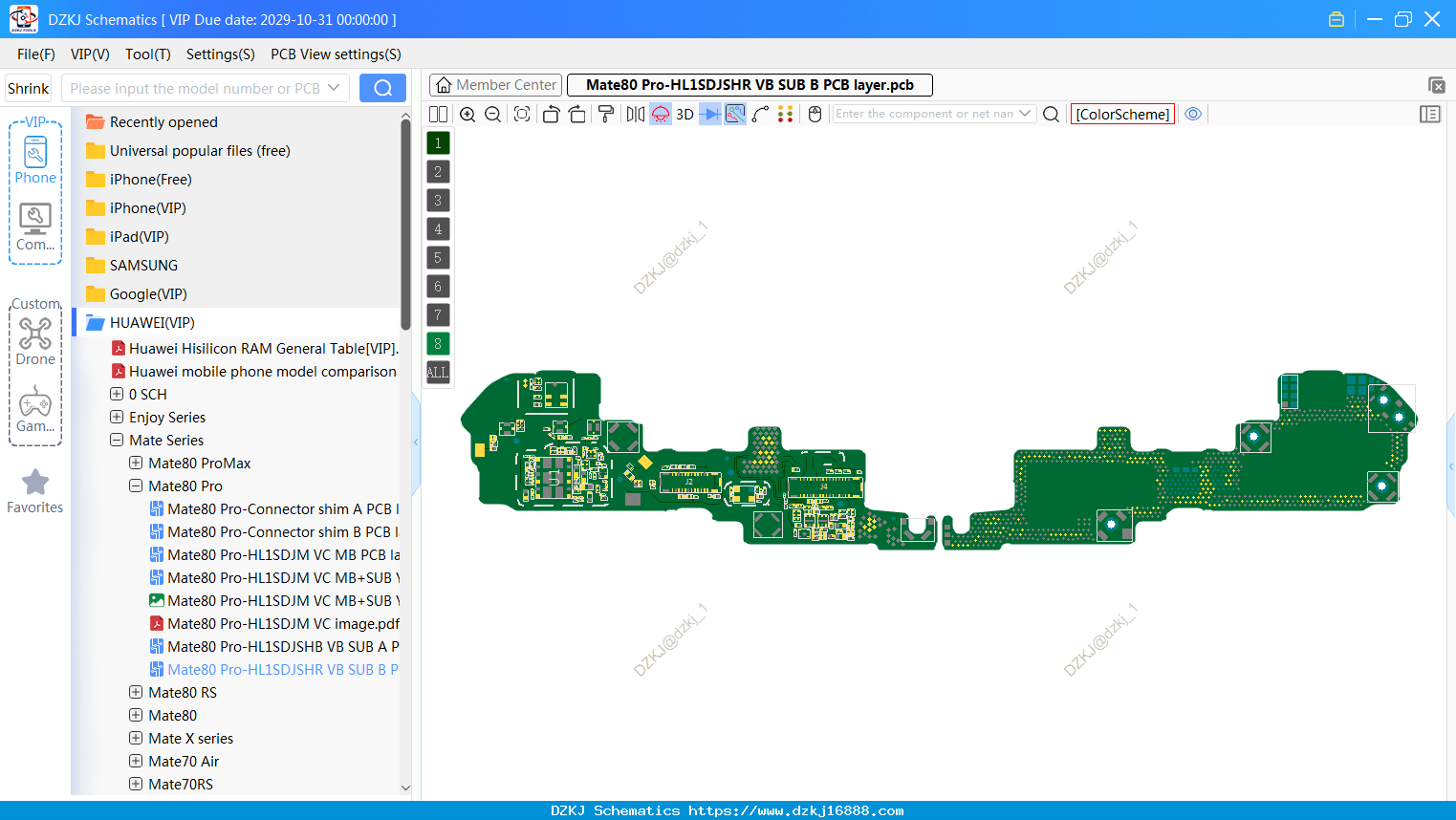Expand the Mate80 ProMax node

pyautogui.click(x=136, y=463)
